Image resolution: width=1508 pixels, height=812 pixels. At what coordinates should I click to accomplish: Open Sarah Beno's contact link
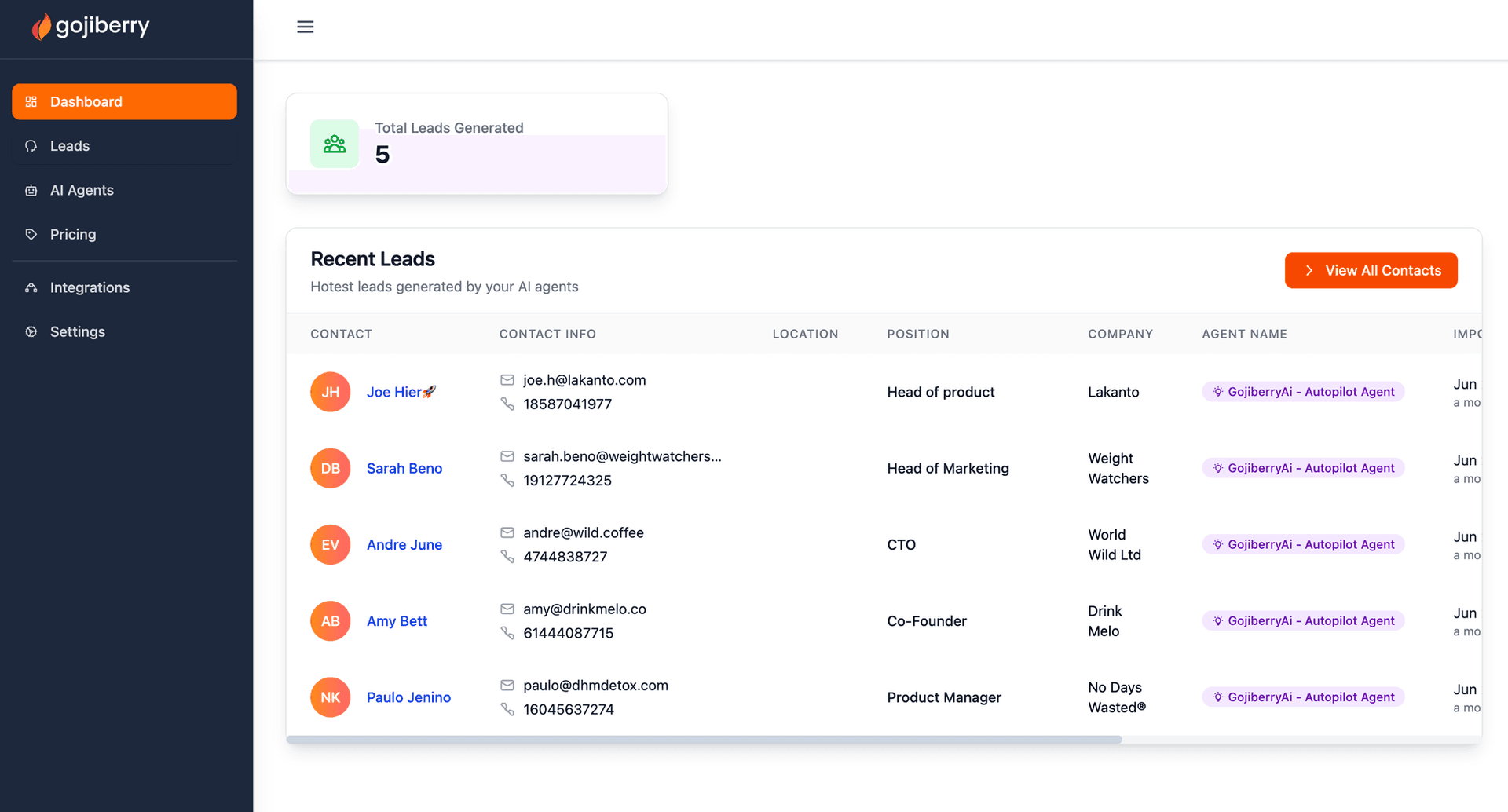tap(404, 468)
